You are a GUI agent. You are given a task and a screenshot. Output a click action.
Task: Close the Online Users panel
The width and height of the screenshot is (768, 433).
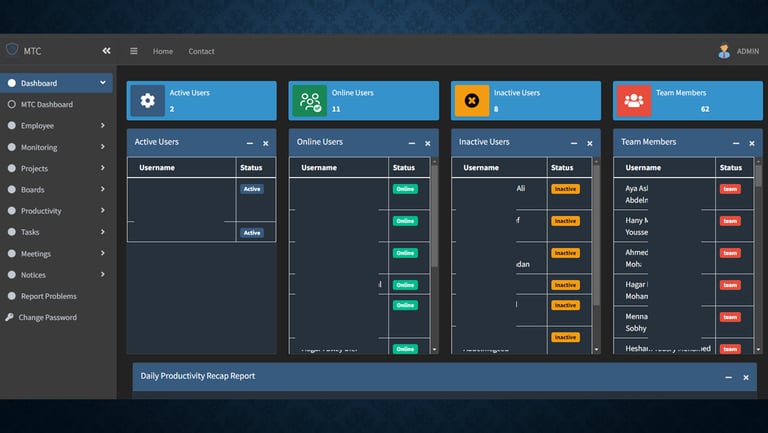[x=428, y=143]
